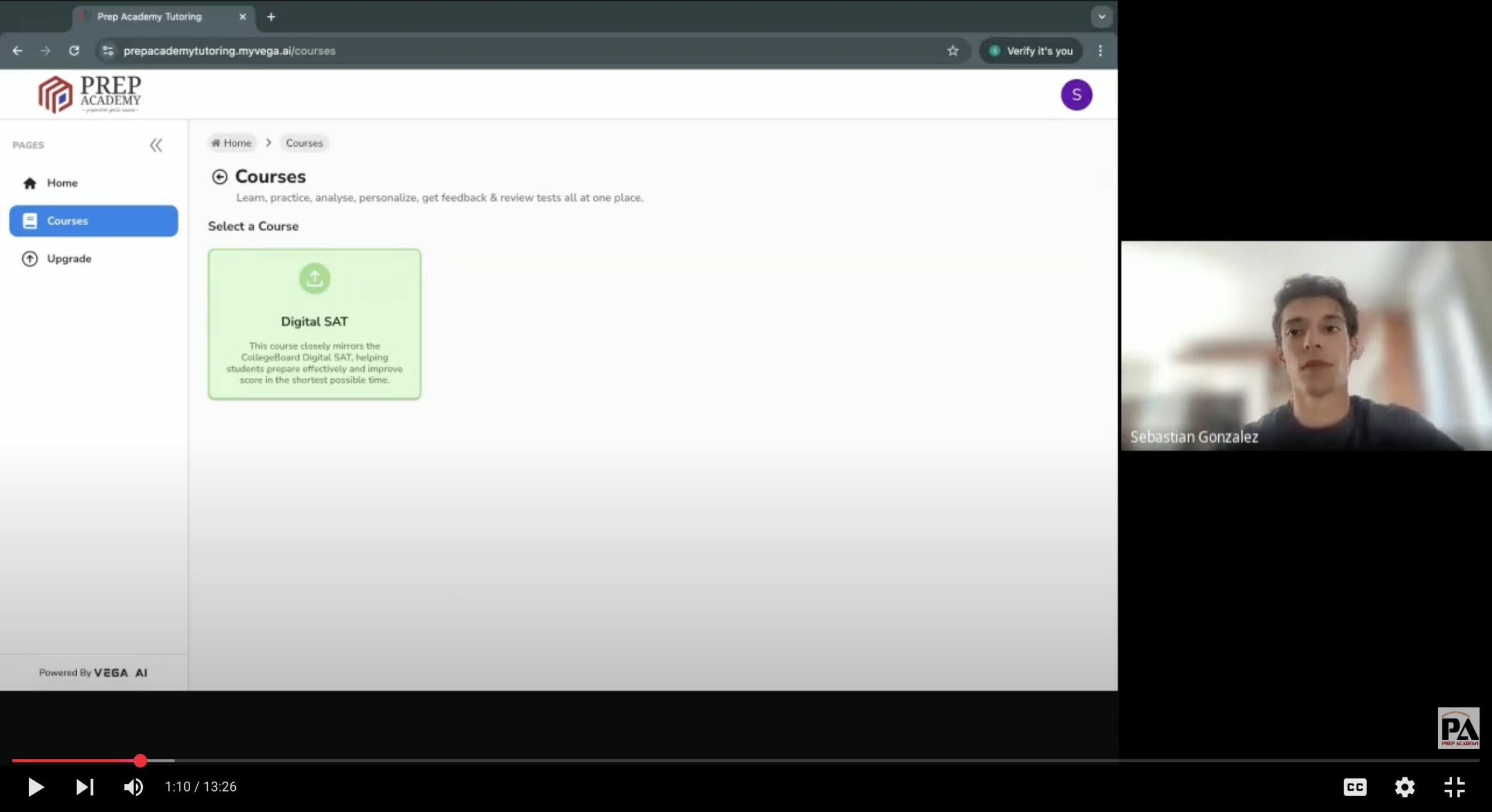Image resolution: width=1492 pixels, height=812 pixels.
Task: Open the Chrome three-dot menu
Action: point(1100,51)
